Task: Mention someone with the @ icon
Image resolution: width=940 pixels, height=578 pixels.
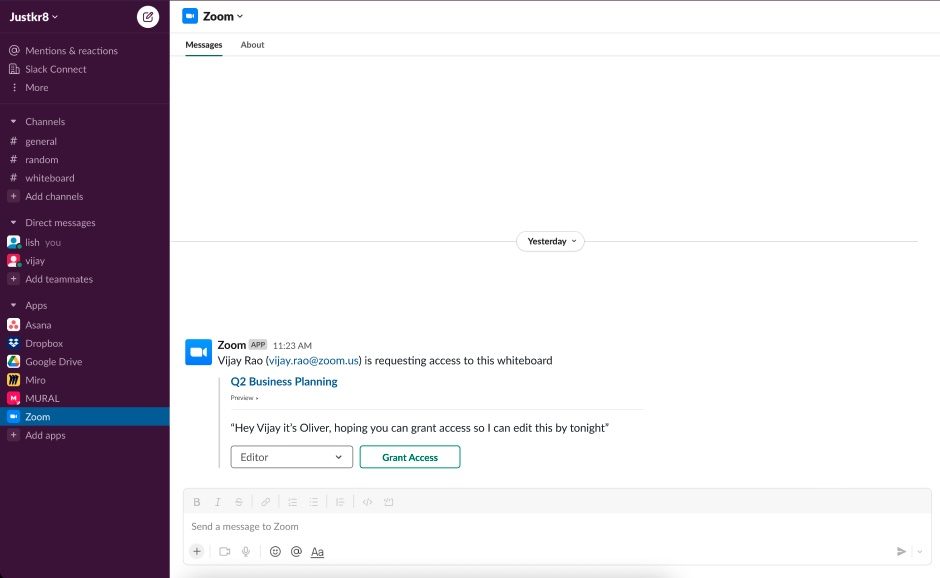Action: pos(296,552)
